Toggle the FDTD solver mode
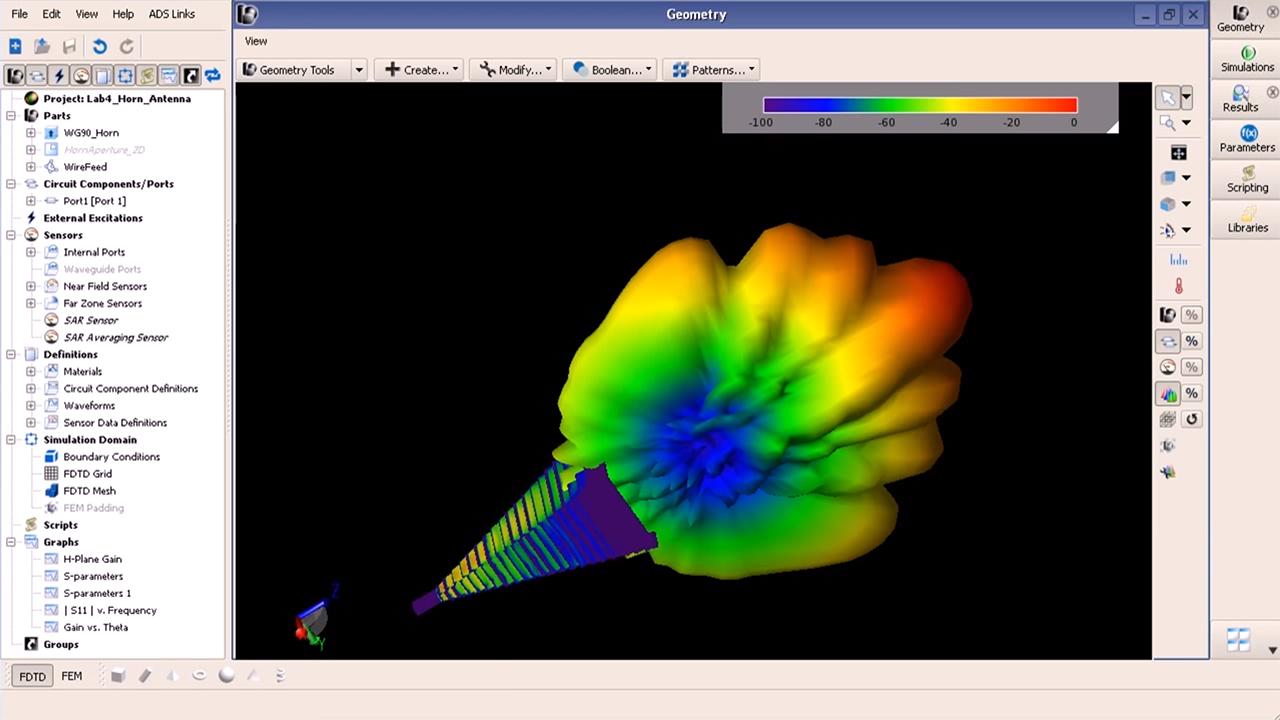Viewport: 1280px width, 720px height. pyautogui.click(x=32, y=676)
